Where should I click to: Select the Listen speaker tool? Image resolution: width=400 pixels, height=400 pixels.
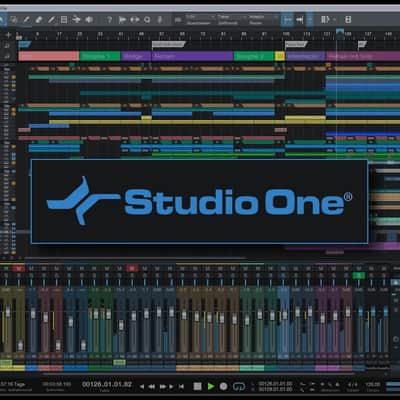pos(89,20)
